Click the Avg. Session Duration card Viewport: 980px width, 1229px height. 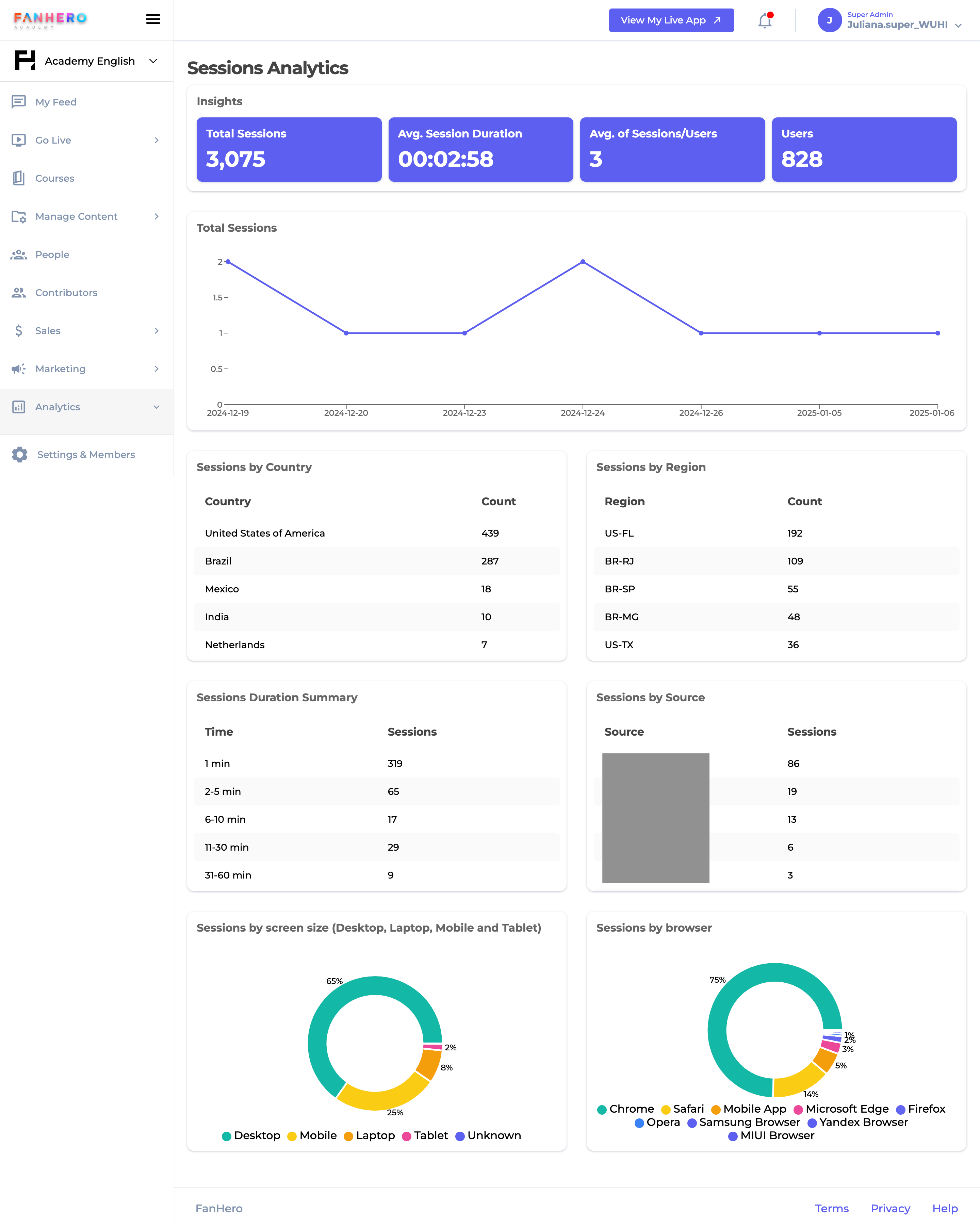click(x=480, y=149)
